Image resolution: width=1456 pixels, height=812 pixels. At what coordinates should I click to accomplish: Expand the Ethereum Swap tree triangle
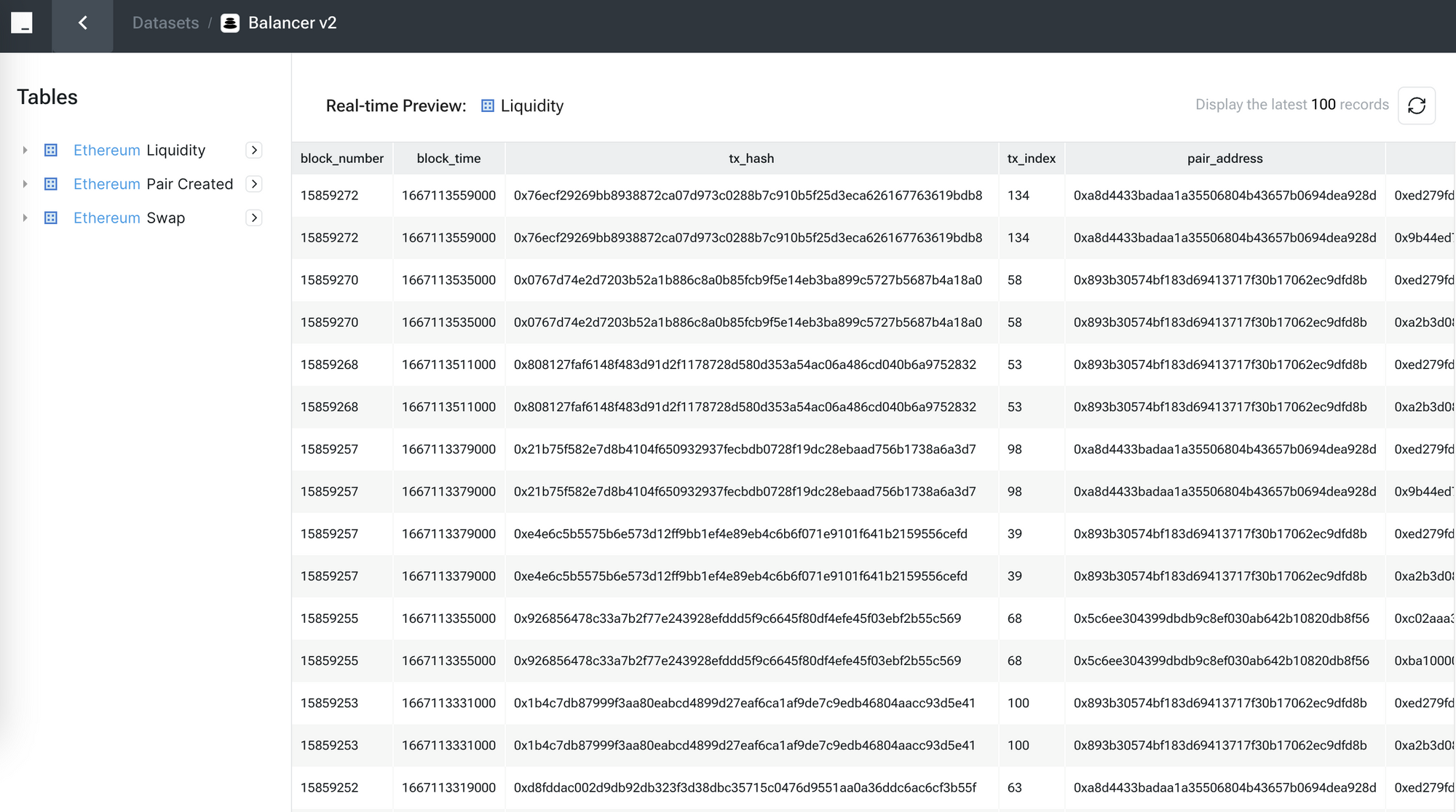coord(25,218)
